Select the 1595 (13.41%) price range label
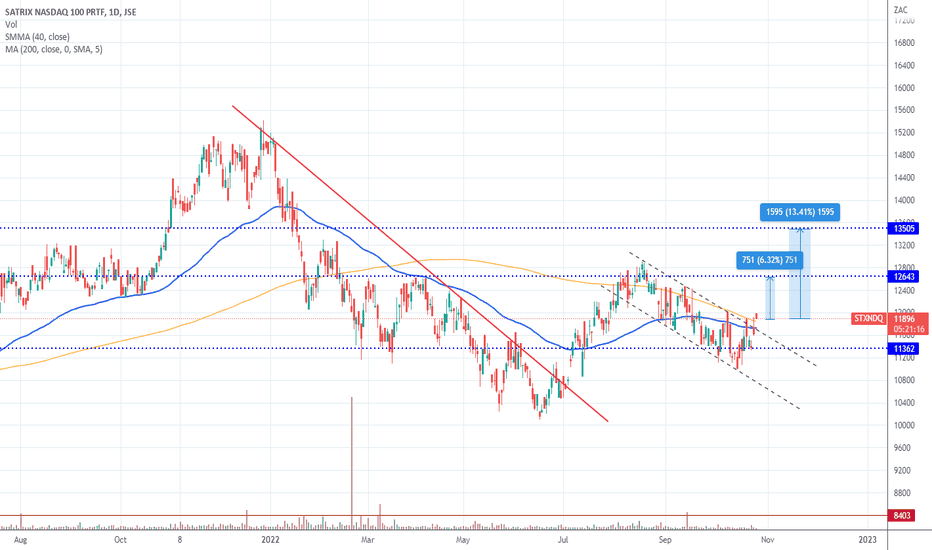932x550 pixels. coord(799,212)
